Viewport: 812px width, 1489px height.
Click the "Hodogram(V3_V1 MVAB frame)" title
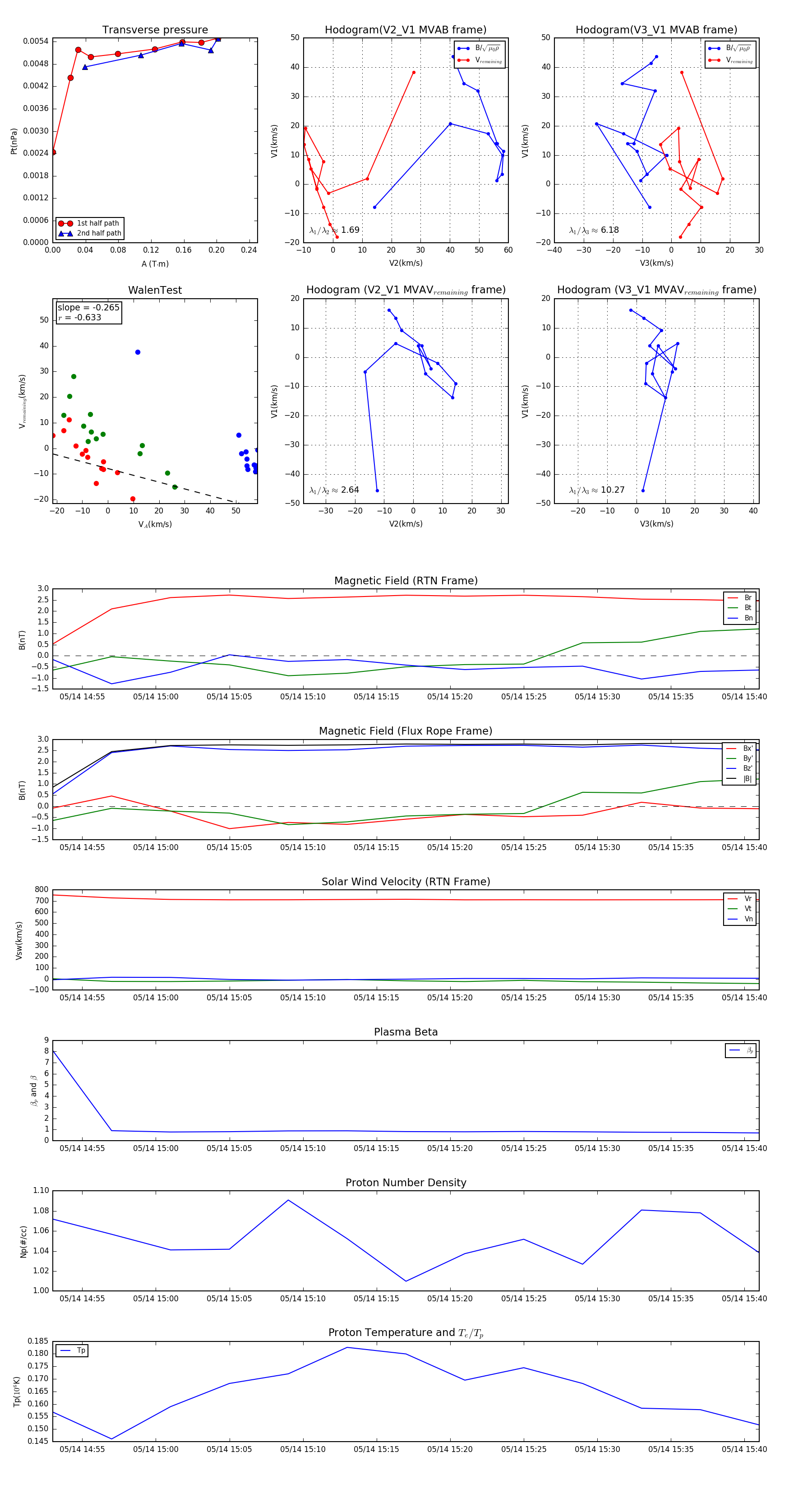[x=656, y=30]
